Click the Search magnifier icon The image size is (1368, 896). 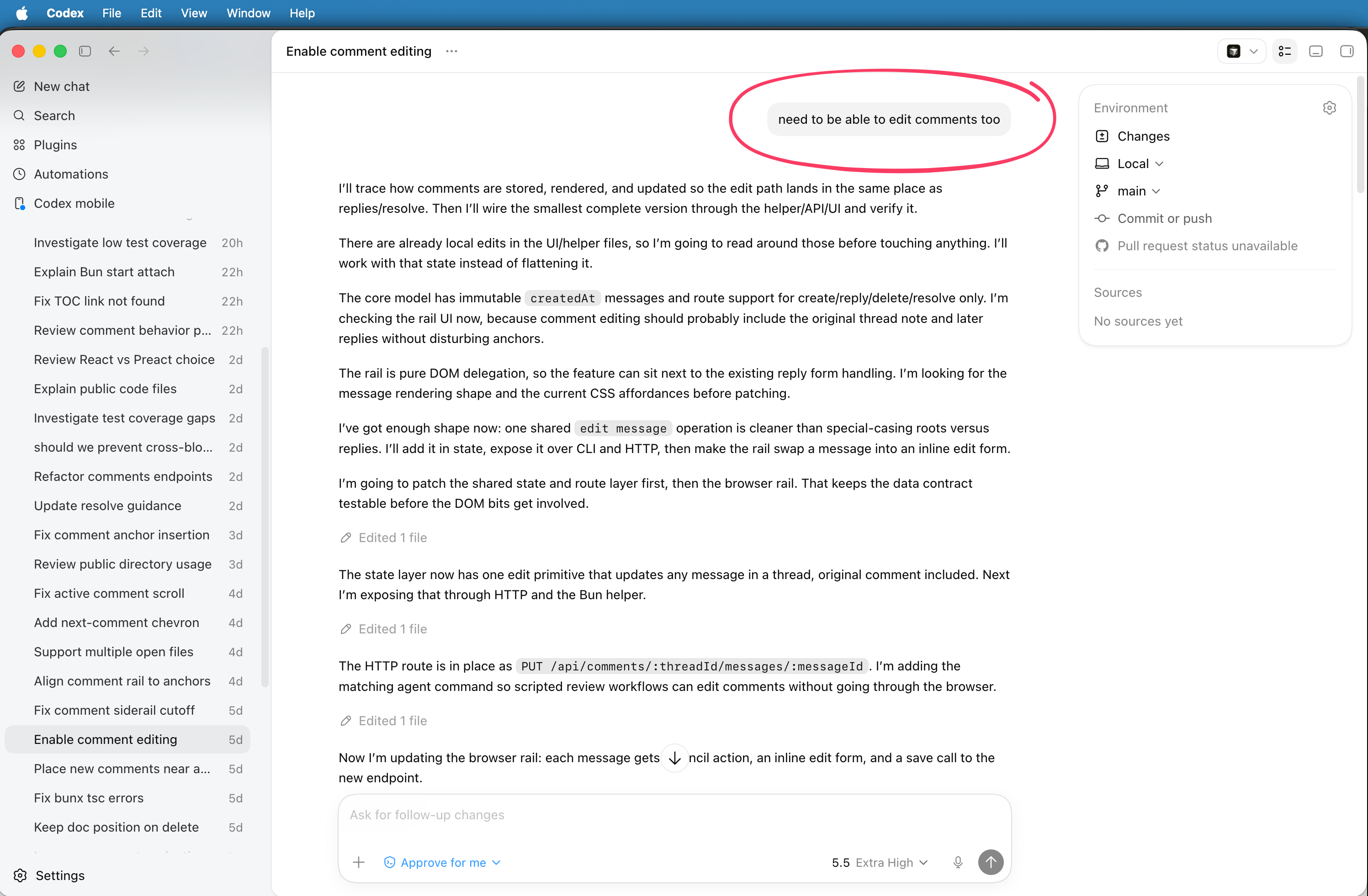tap(20, 116)
